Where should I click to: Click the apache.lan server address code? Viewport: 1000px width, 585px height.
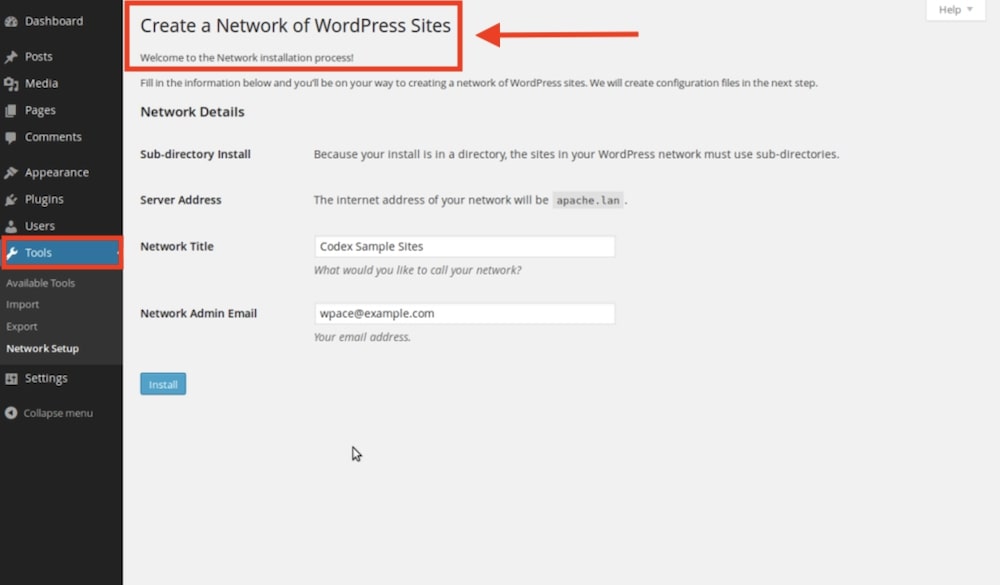[x=587, y=200]
